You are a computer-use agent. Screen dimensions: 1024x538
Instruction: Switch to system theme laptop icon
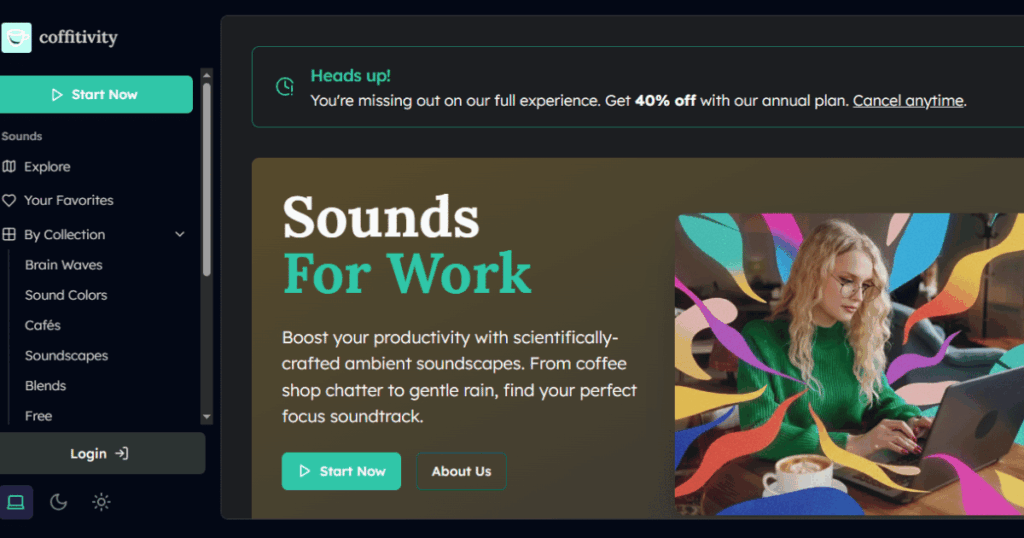coord(16,502)
